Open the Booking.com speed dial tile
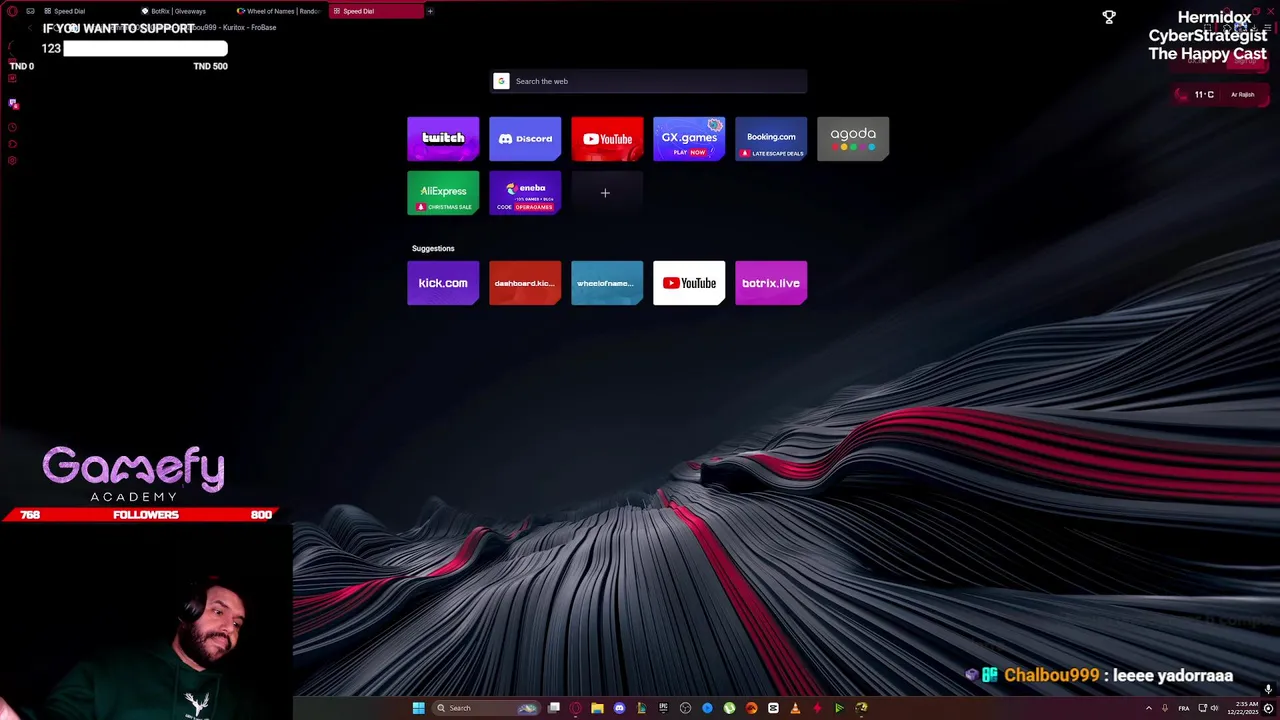 tap(771, 139)
